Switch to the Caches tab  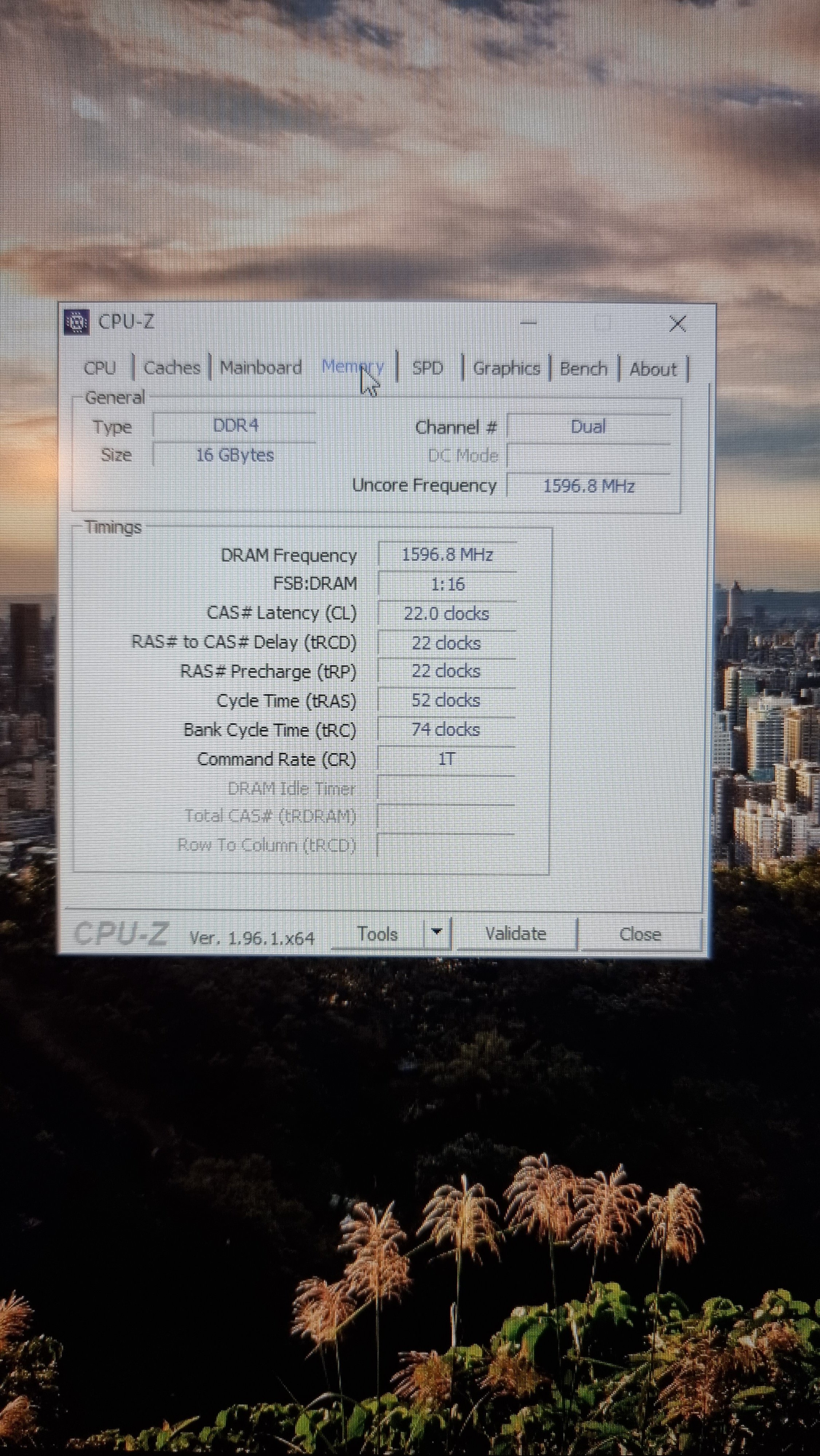pyautogui.click(x=172, y=368)
